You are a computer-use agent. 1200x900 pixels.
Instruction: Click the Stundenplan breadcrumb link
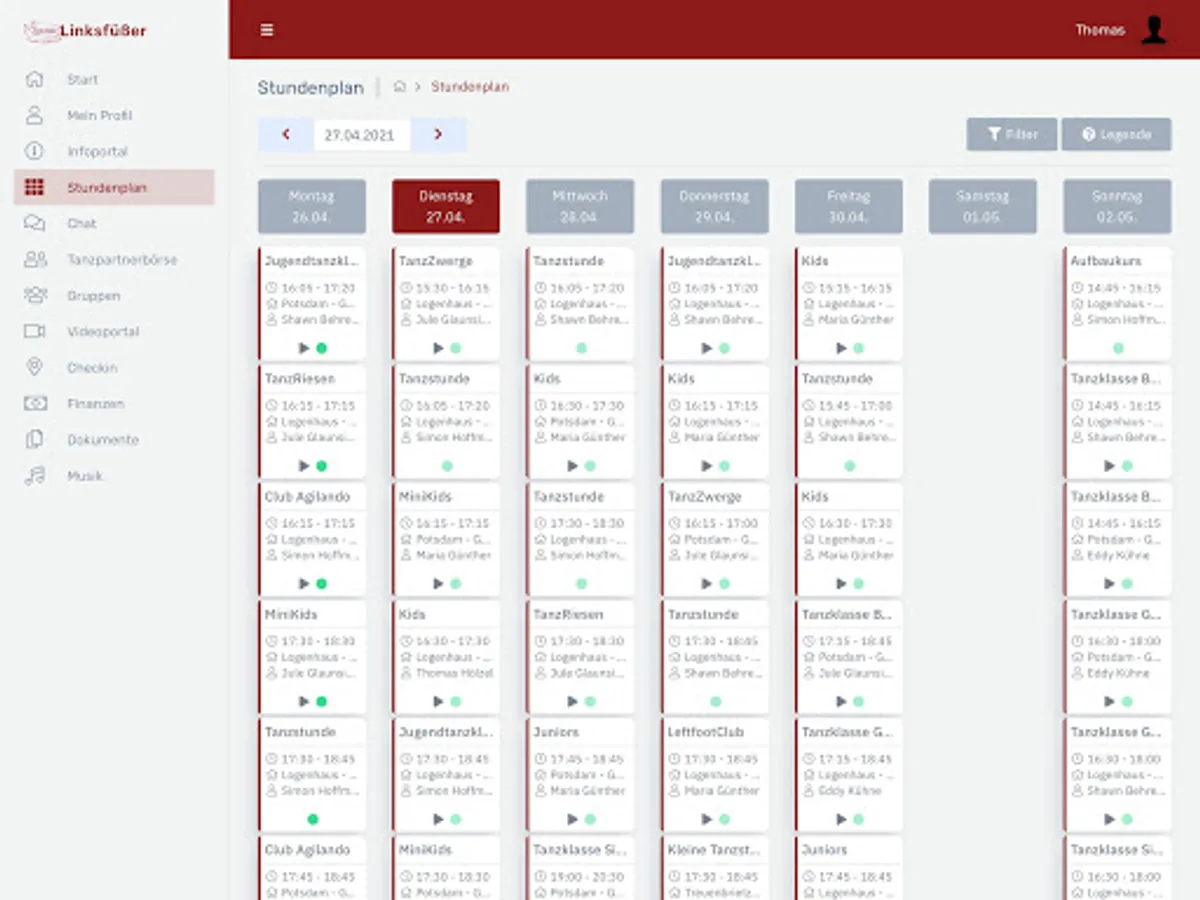(470, 87)
